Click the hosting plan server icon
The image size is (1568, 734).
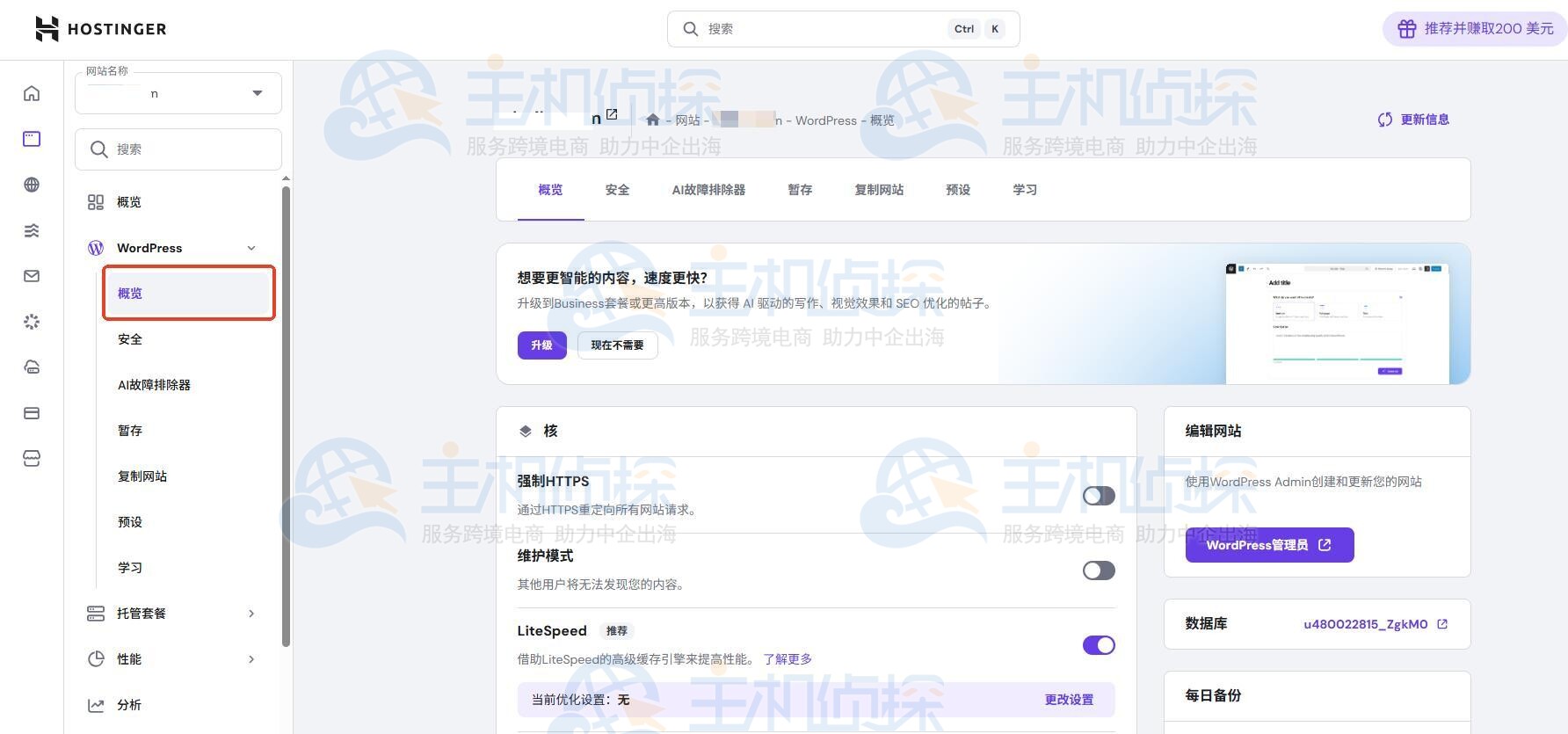coord(96,614)
